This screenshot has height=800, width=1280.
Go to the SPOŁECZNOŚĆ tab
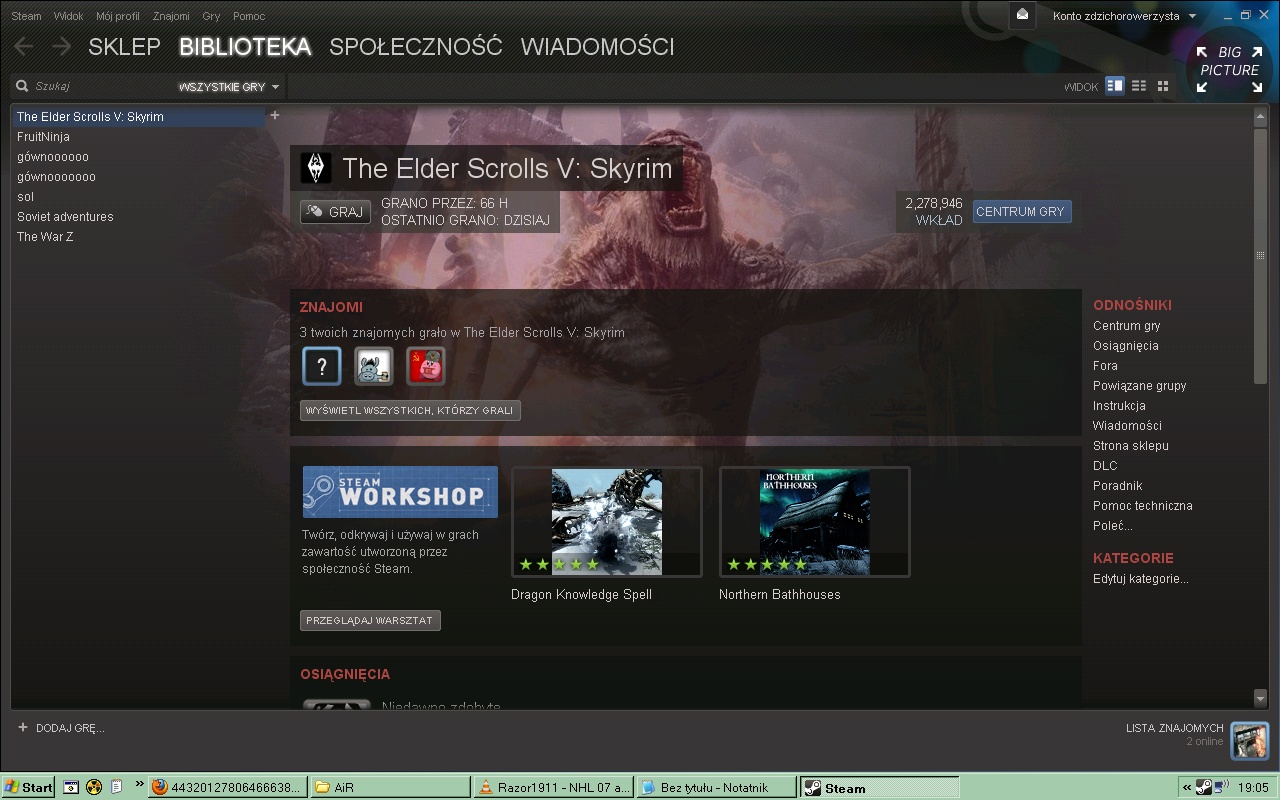point(416,47)
